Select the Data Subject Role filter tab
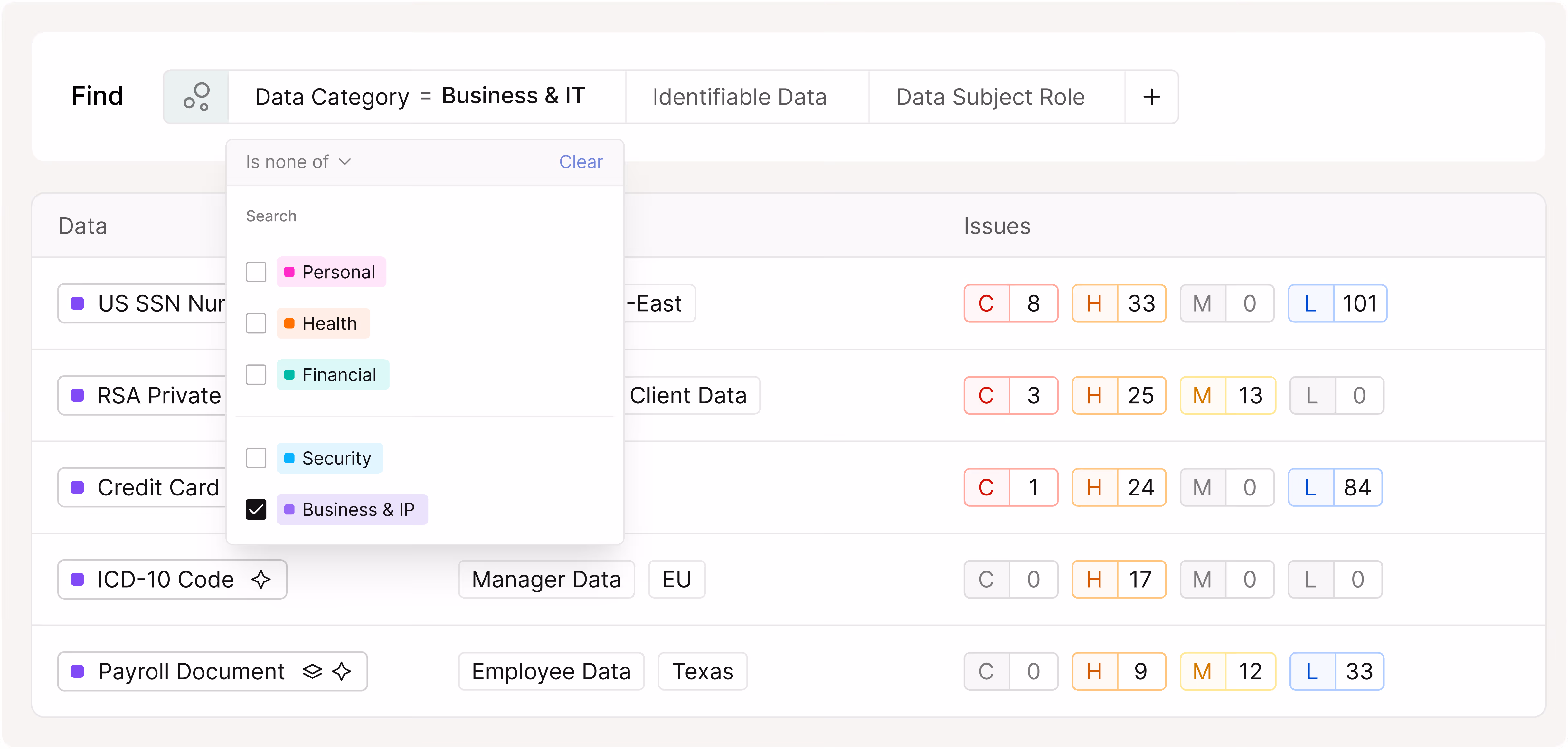1568x749 pixels. [x=990, y=97]
